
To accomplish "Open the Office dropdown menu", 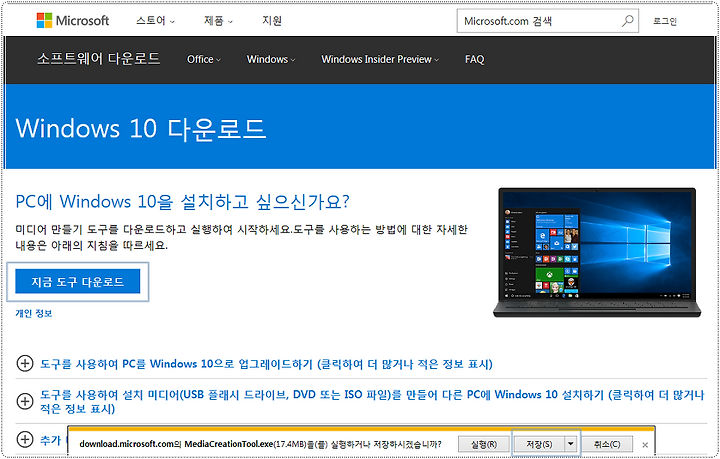I will 204,59.
